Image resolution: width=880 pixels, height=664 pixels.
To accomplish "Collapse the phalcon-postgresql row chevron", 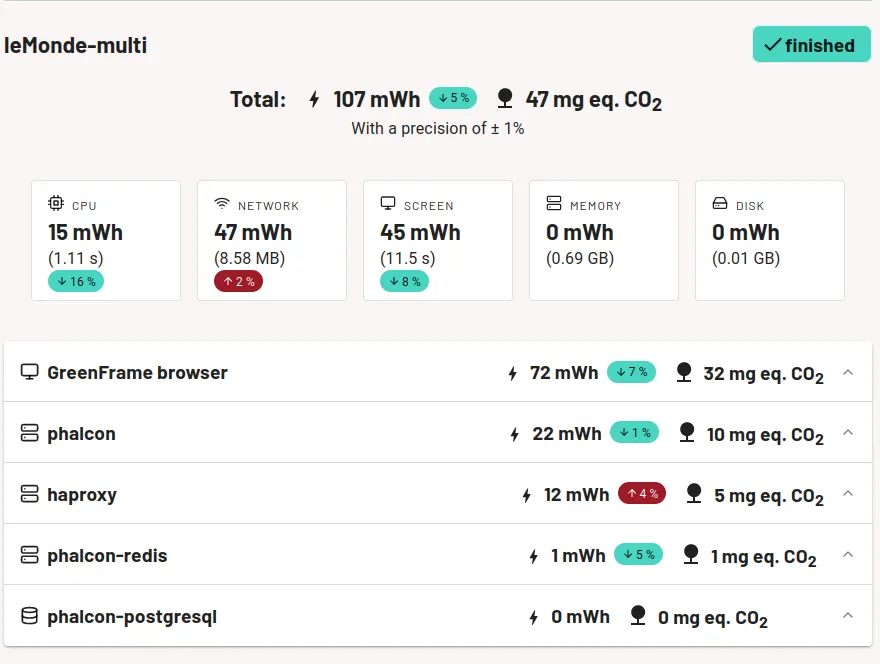I will point(848,616).
